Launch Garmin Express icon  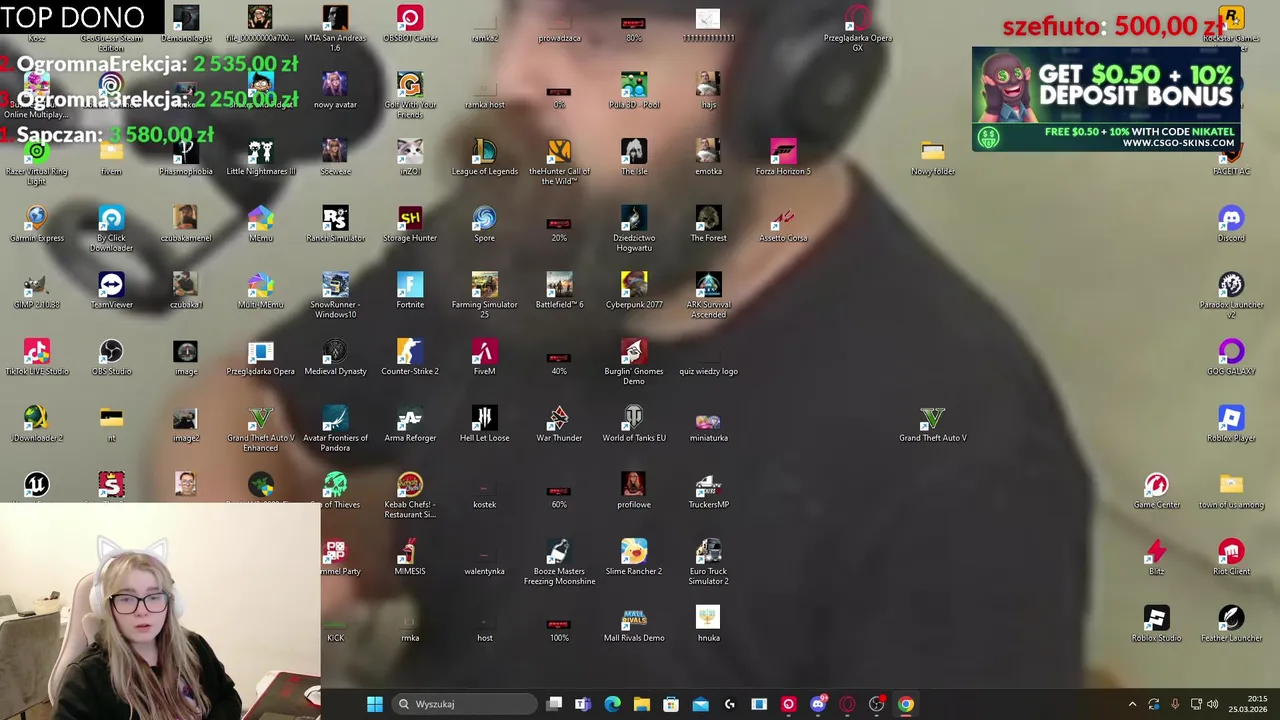[37, 224]
